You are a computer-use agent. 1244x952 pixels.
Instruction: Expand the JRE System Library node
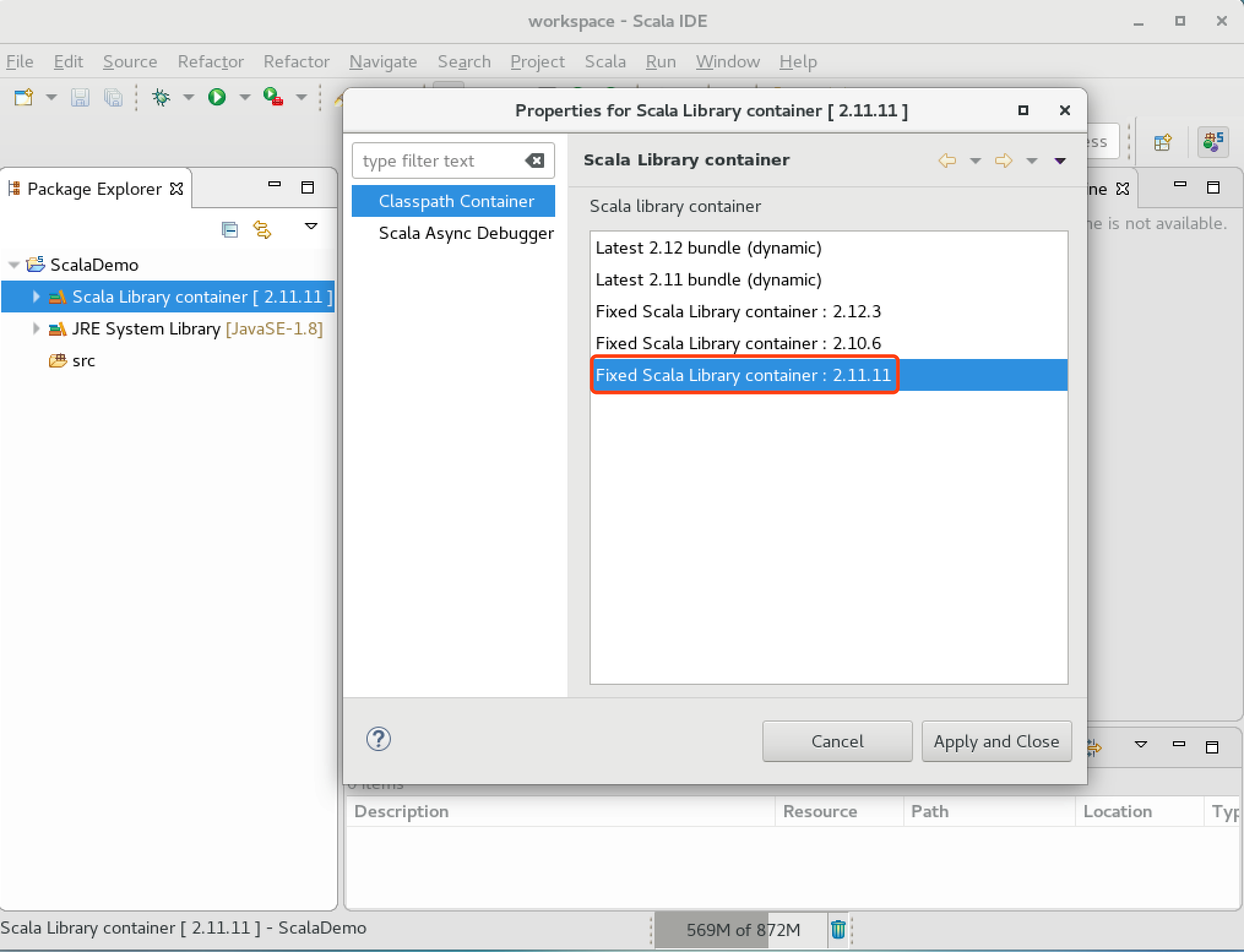tap(36, 328)
